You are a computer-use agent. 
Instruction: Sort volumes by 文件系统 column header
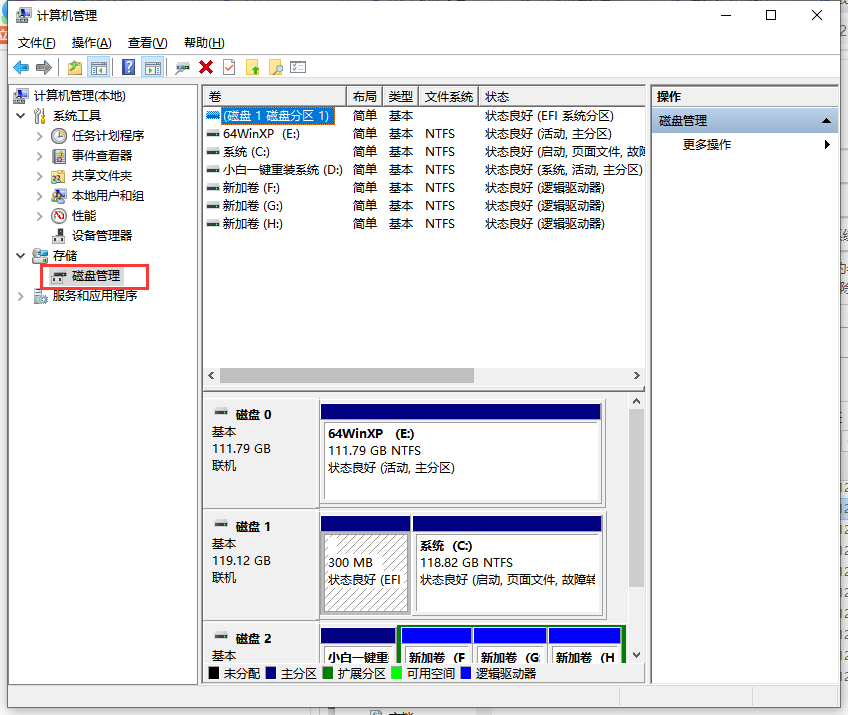click(x=448, y=97)
